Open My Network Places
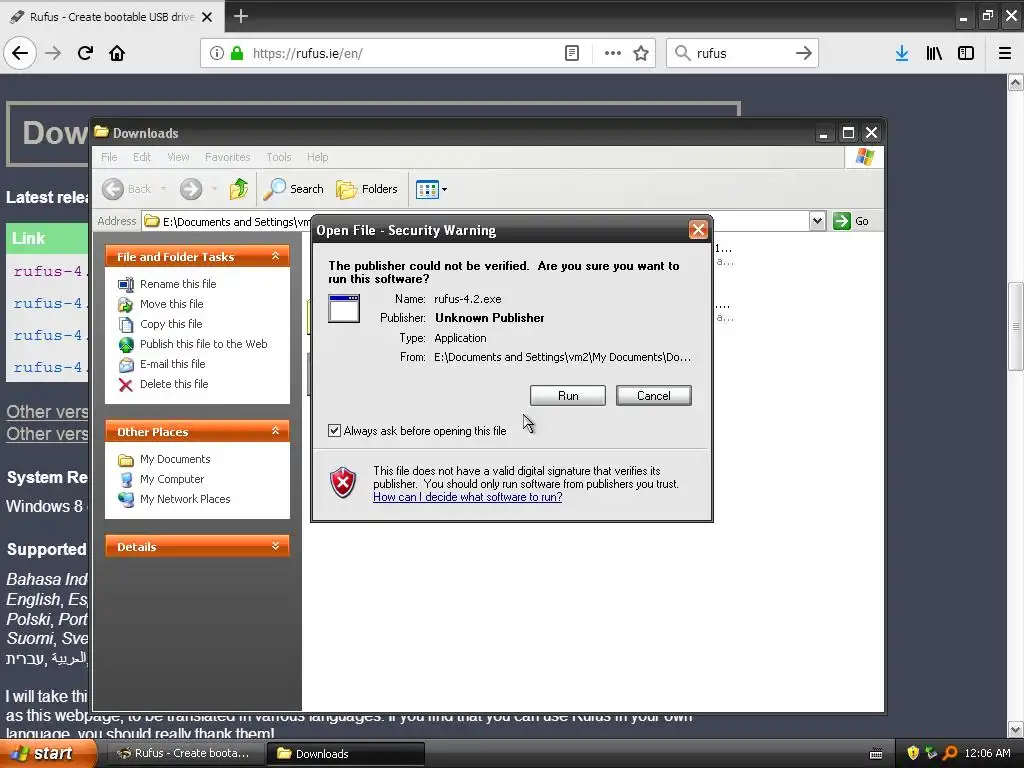 tap(174, 499)
